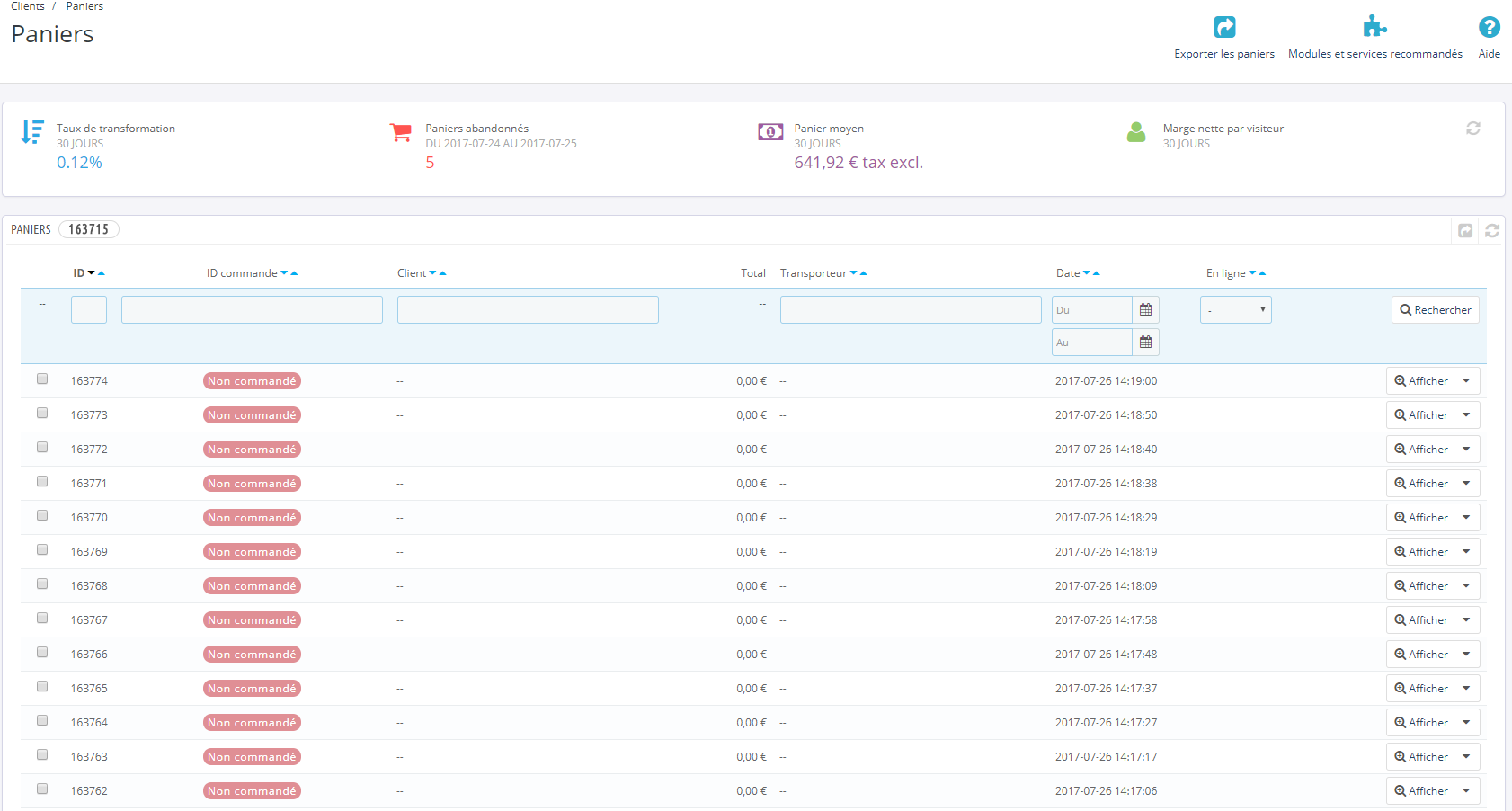Click the Rechercher search button
This screenshot has width=1512, height=811.
pos(1436,310)
